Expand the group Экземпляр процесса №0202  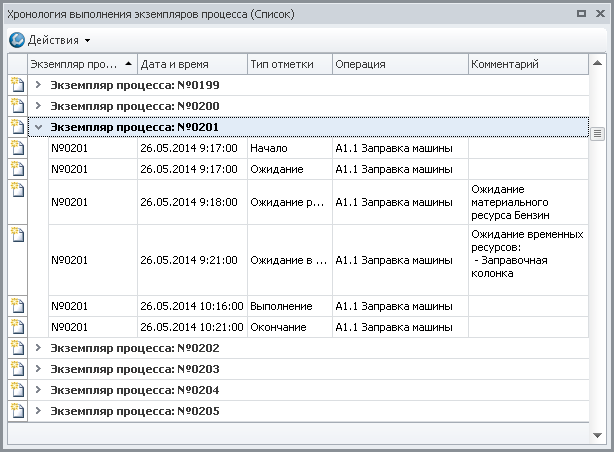coord(38,348)
